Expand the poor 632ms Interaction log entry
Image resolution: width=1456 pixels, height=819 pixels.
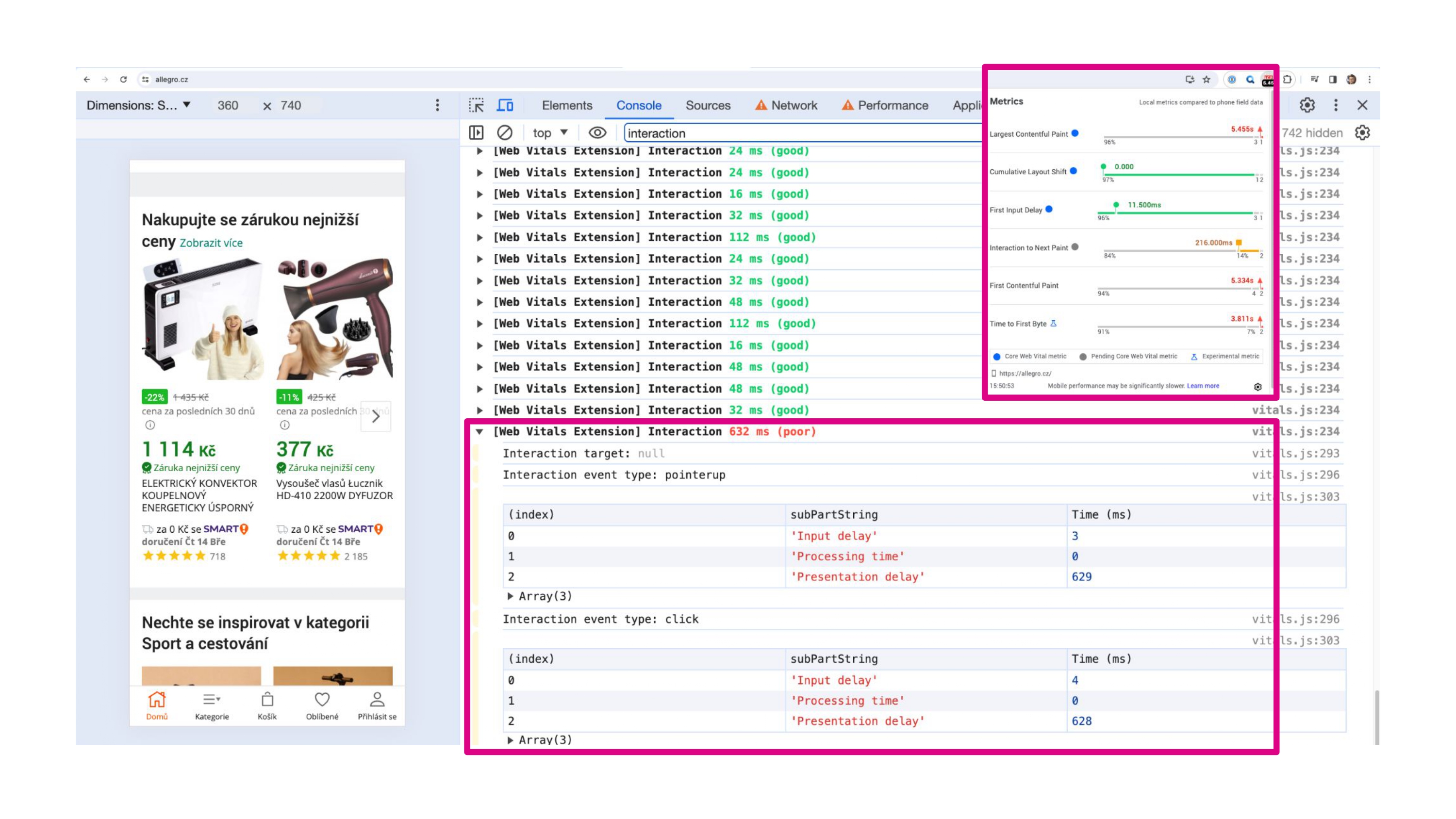(x=479, y=431)
